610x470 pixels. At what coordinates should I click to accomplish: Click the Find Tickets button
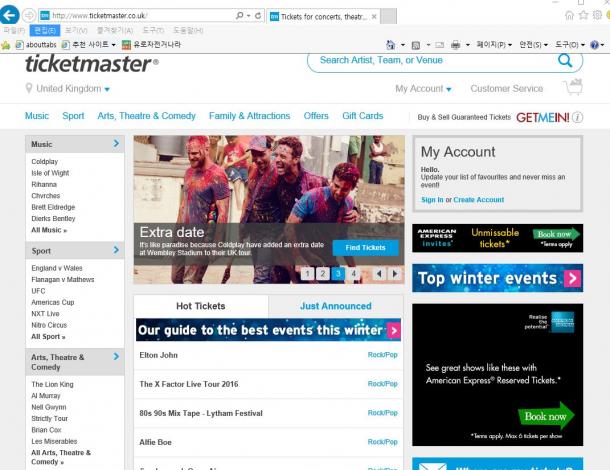click(x=365, y=248)
